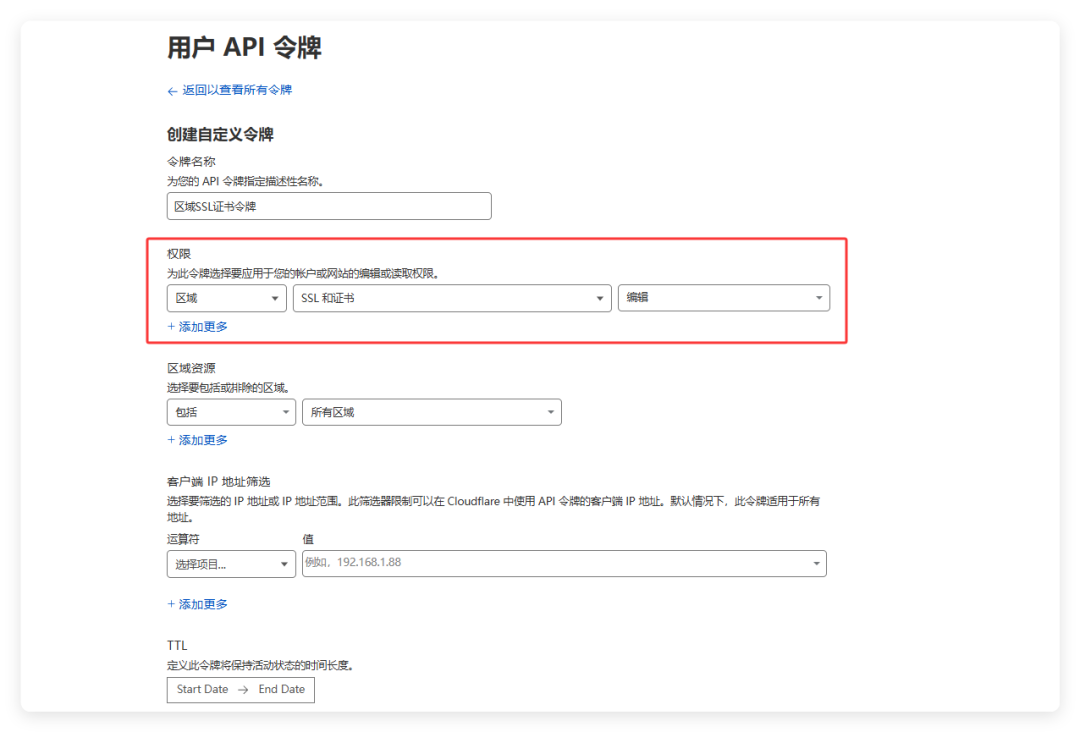
Task: Open the 编辑 access level dropdown
Action: tap(723, 297)
